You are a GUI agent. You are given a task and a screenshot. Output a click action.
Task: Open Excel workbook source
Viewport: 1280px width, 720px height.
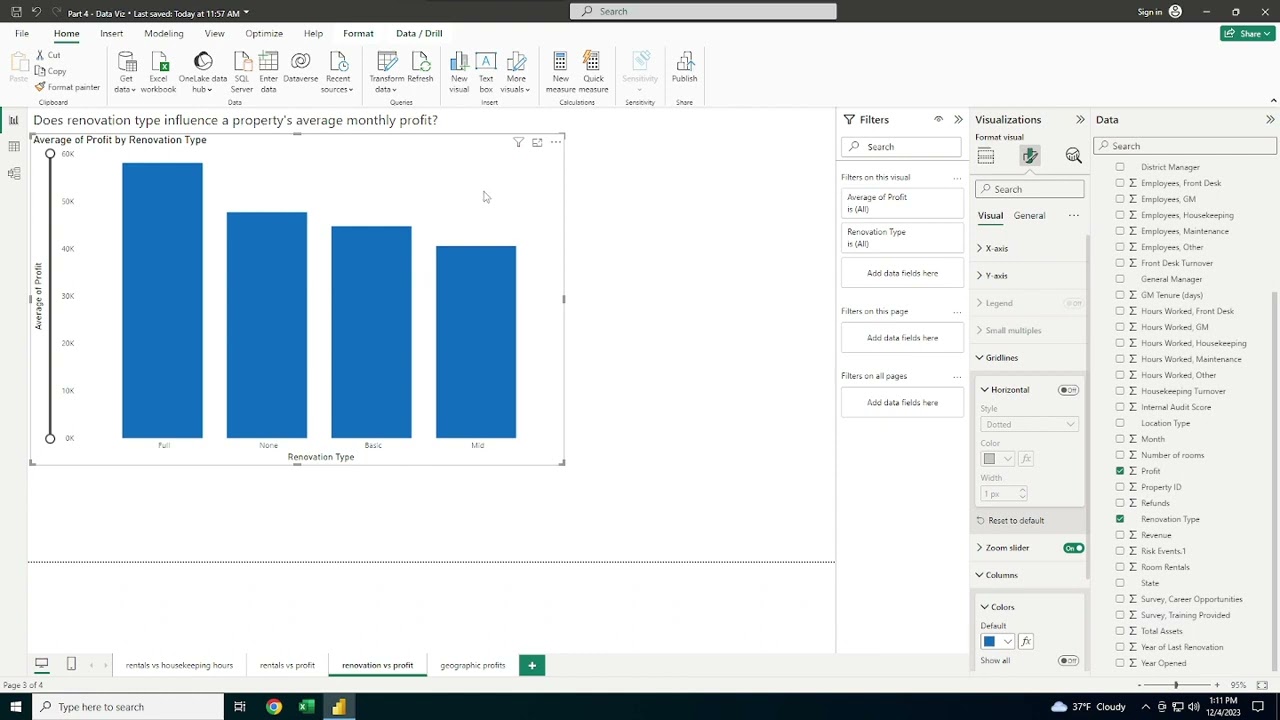tap(158, 73)
